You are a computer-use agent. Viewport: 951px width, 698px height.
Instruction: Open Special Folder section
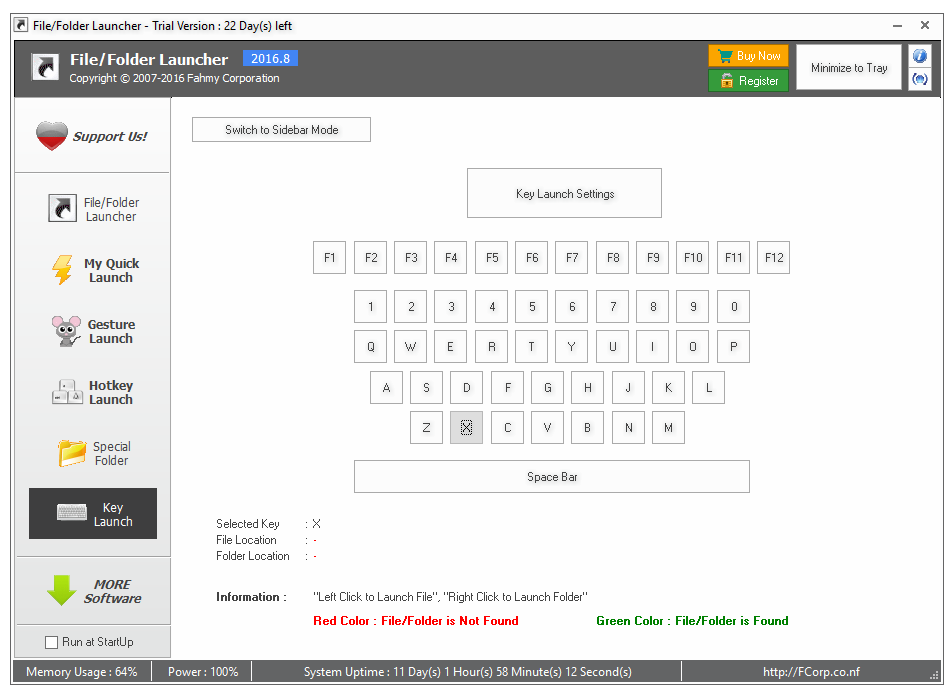pyautogui.click(x=93, y=453)
